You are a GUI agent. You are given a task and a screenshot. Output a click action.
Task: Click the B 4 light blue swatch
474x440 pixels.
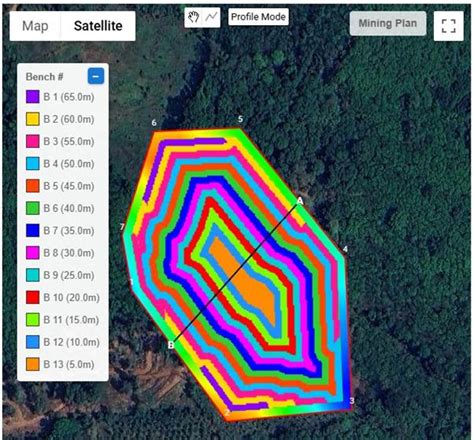click(x=33, y=164)
